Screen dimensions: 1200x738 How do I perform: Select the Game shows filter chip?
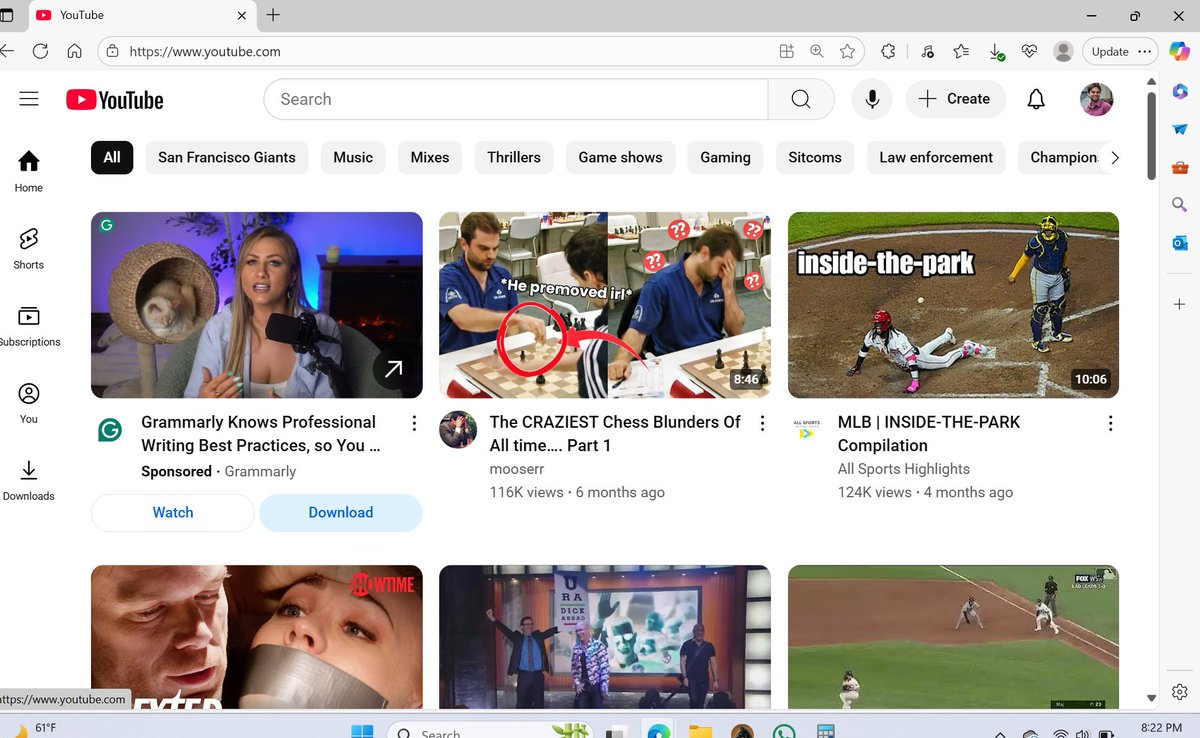620,157
